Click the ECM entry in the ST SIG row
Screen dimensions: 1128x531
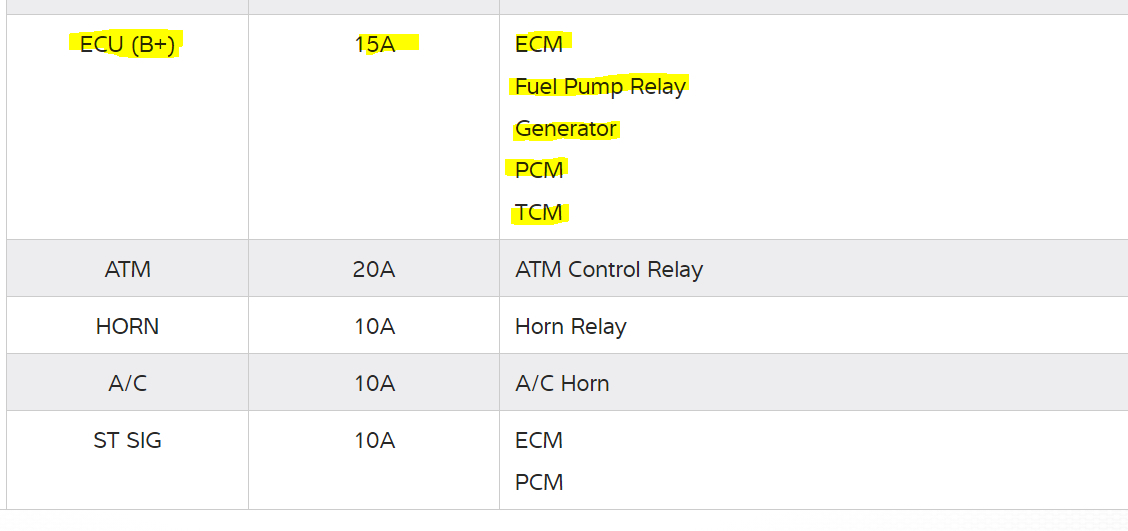click(x=539, y=440)
